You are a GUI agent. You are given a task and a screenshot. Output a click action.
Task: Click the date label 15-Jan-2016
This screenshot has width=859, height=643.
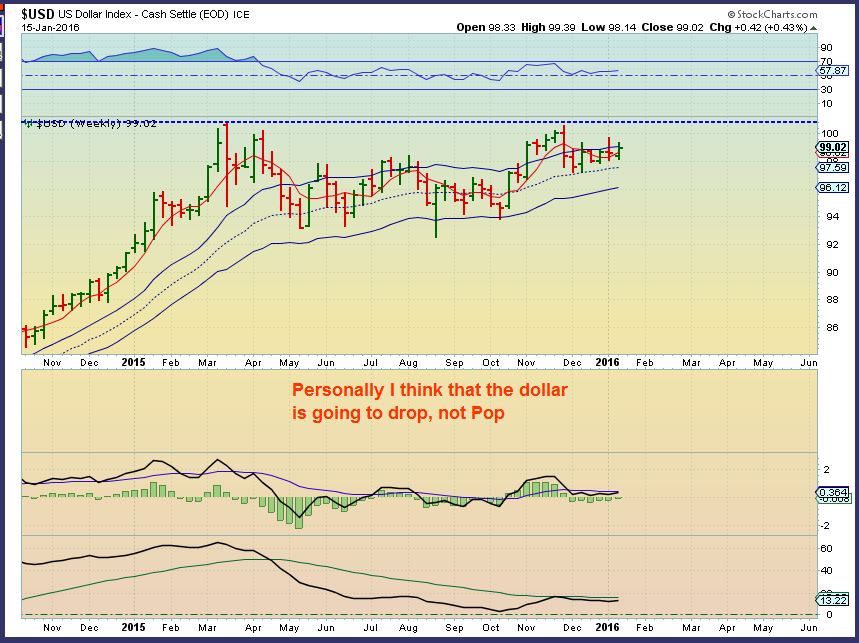50,27
